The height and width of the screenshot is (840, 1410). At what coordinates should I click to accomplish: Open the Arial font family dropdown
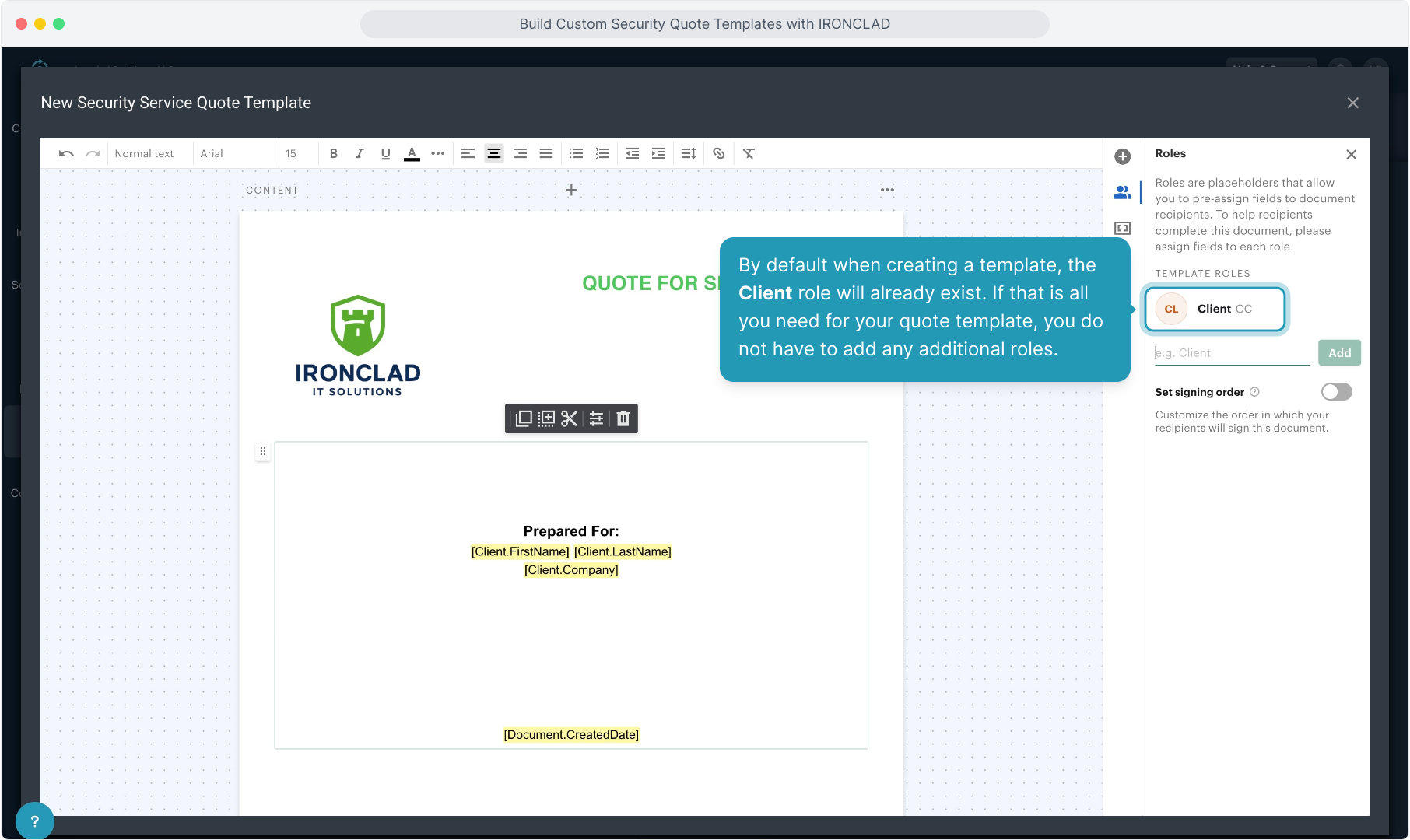[x=233, y=154]
